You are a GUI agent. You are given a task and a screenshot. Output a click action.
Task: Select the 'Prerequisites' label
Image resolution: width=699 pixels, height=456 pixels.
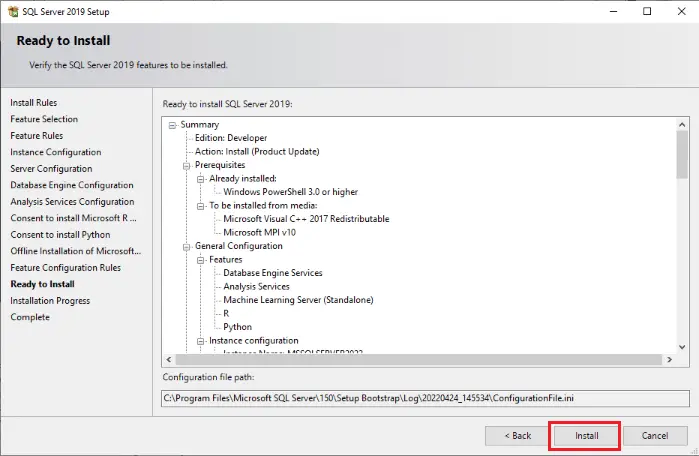click(x=220, y=165)
